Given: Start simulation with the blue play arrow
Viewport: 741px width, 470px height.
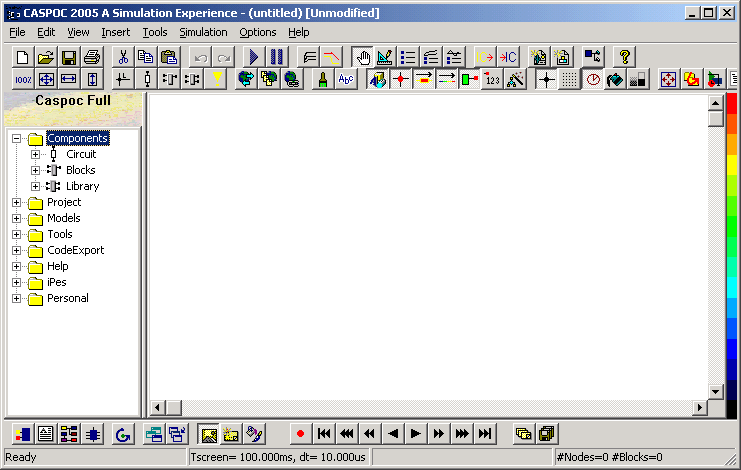Looking at the screenshot, I should (254, 58).
